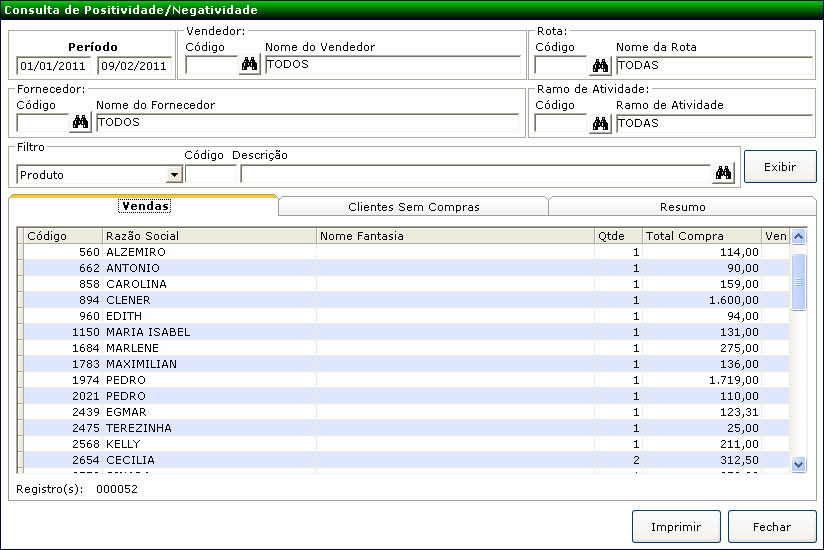Select the ALZEMIRO row
Image resolution: width=824 pixels, height=550 pixels.
(406, 252)
